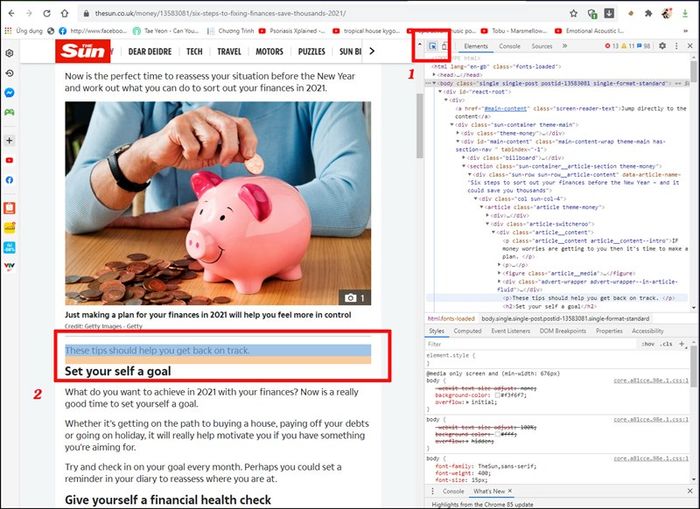
Task: Open YouTube from the sidebar
Action: click(9, 160)
